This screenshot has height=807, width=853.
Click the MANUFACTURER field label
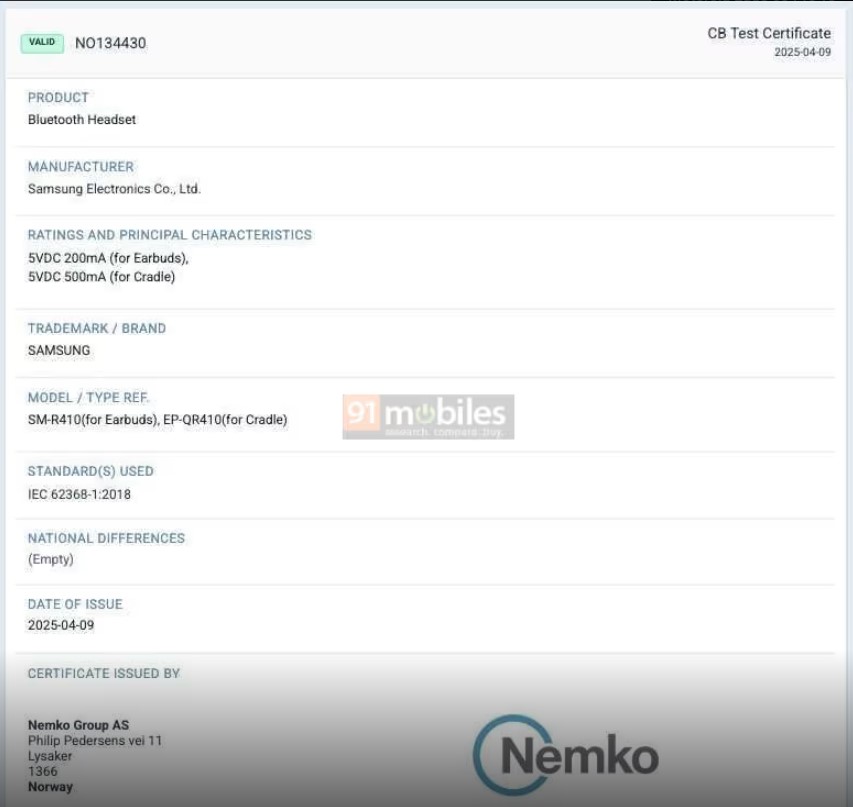tap(81, 167)
